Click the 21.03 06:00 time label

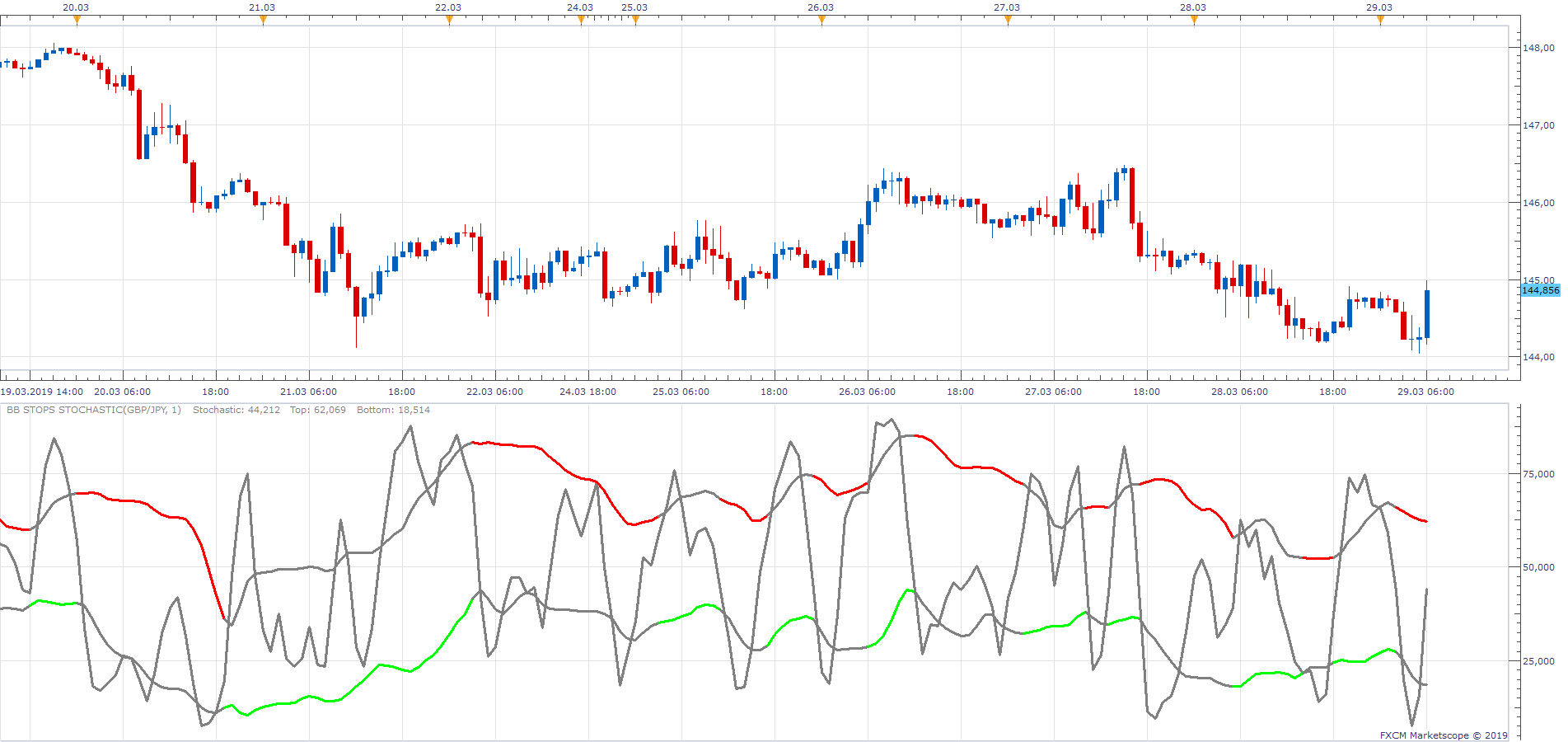308,392
